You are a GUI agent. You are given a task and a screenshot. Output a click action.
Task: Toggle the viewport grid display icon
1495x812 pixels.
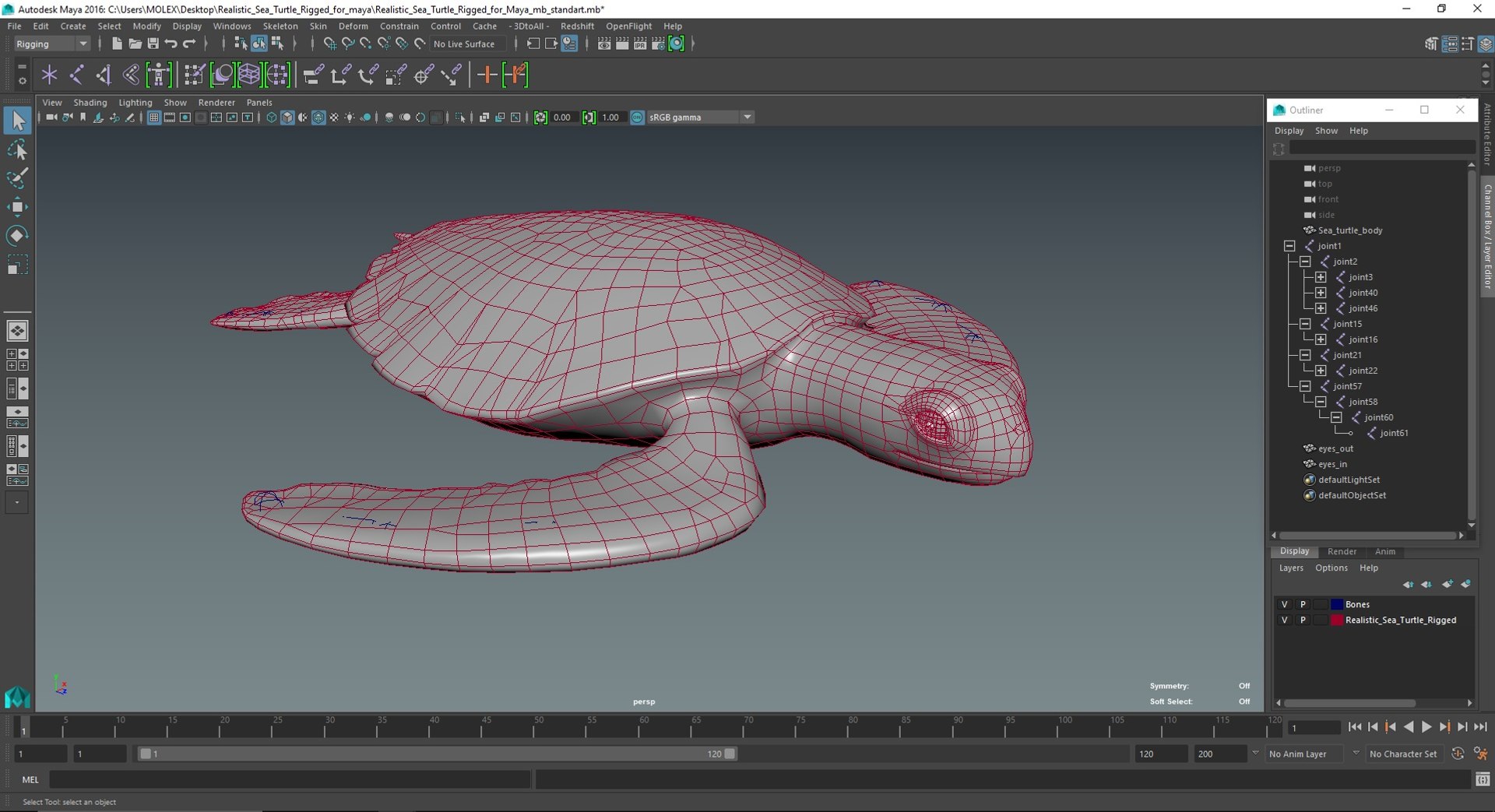153,118
